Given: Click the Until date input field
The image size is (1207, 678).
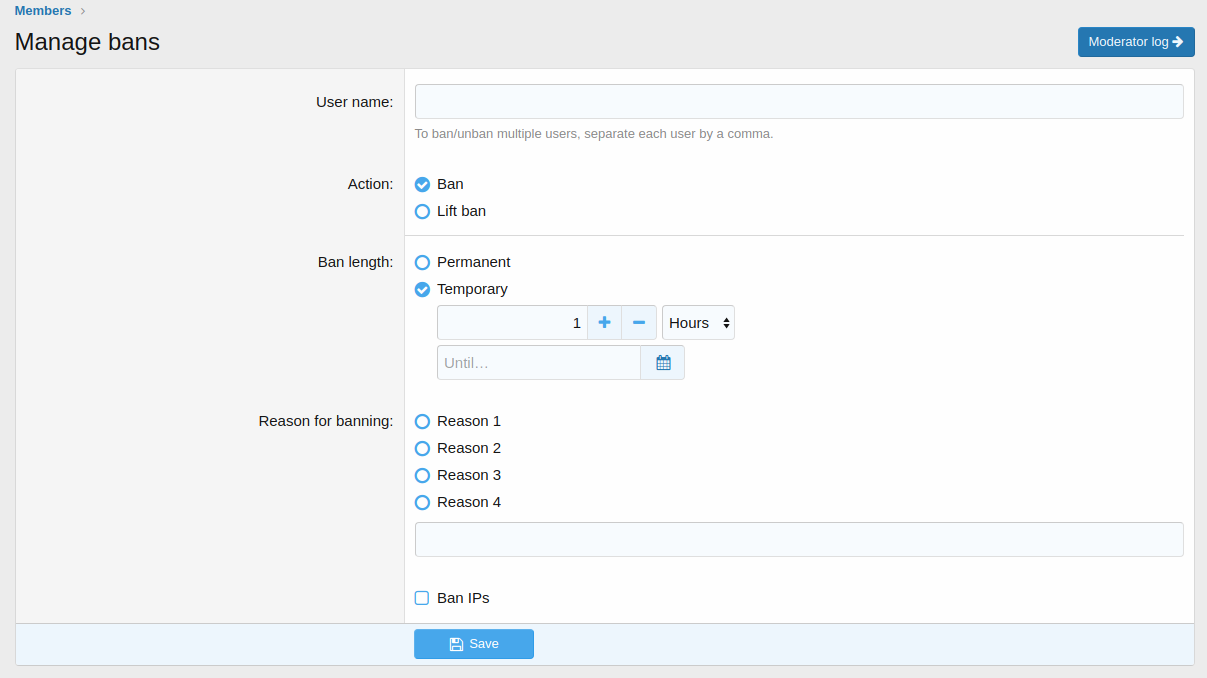Looking at the screenshot, I should point(538,363).
